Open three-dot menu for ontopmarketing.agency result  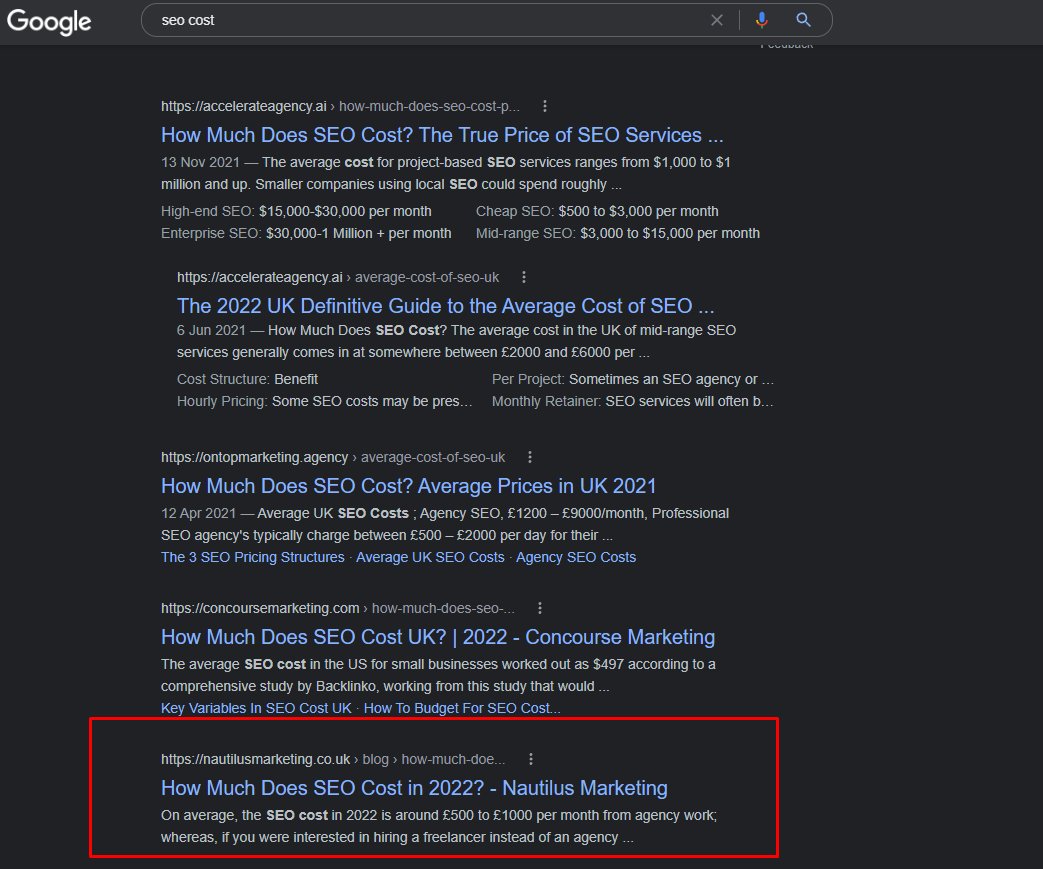(529, 457)
